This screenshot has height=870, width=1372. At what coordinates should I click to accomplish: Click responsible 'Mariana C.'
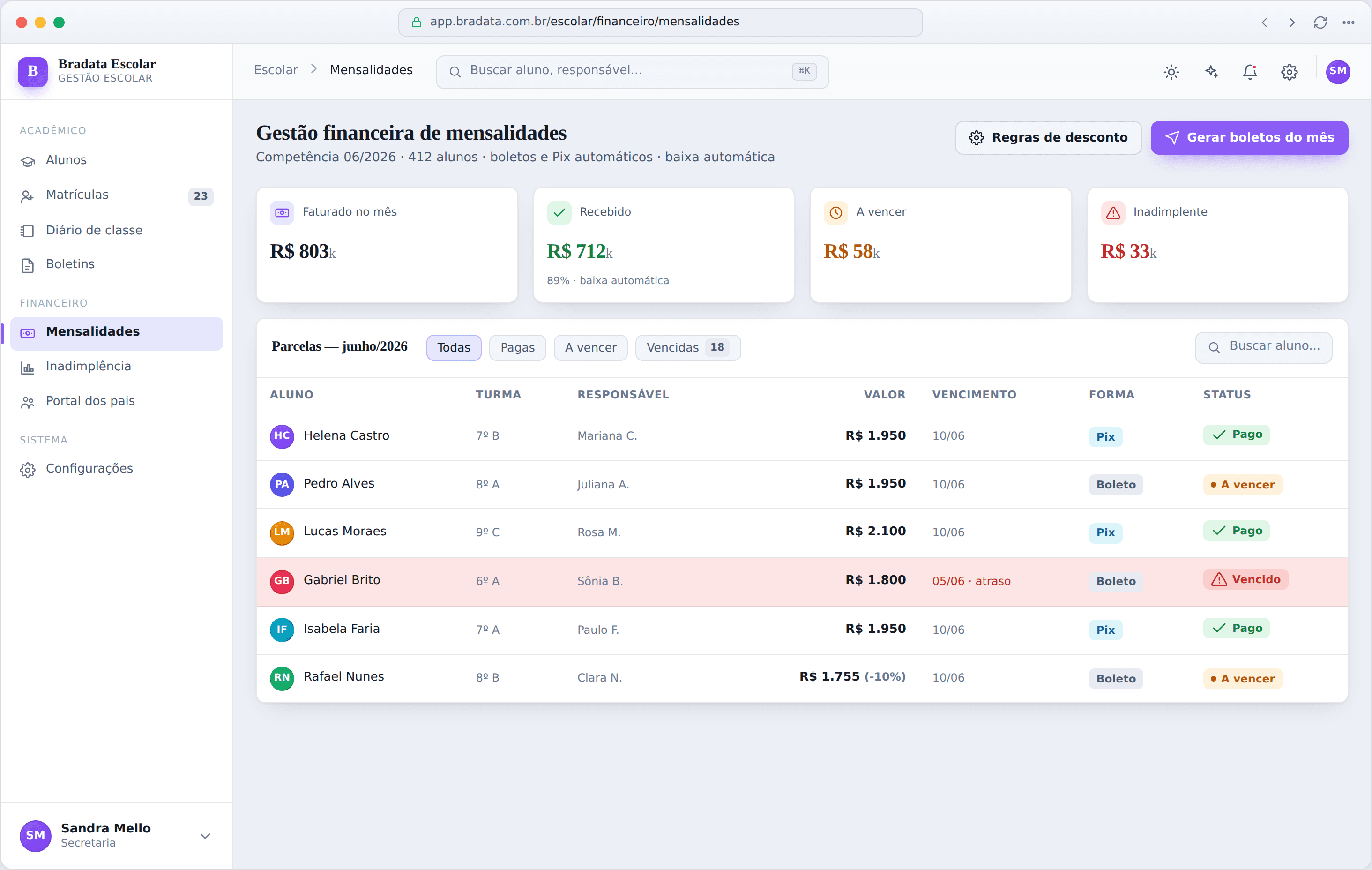(x=607, y=437)
